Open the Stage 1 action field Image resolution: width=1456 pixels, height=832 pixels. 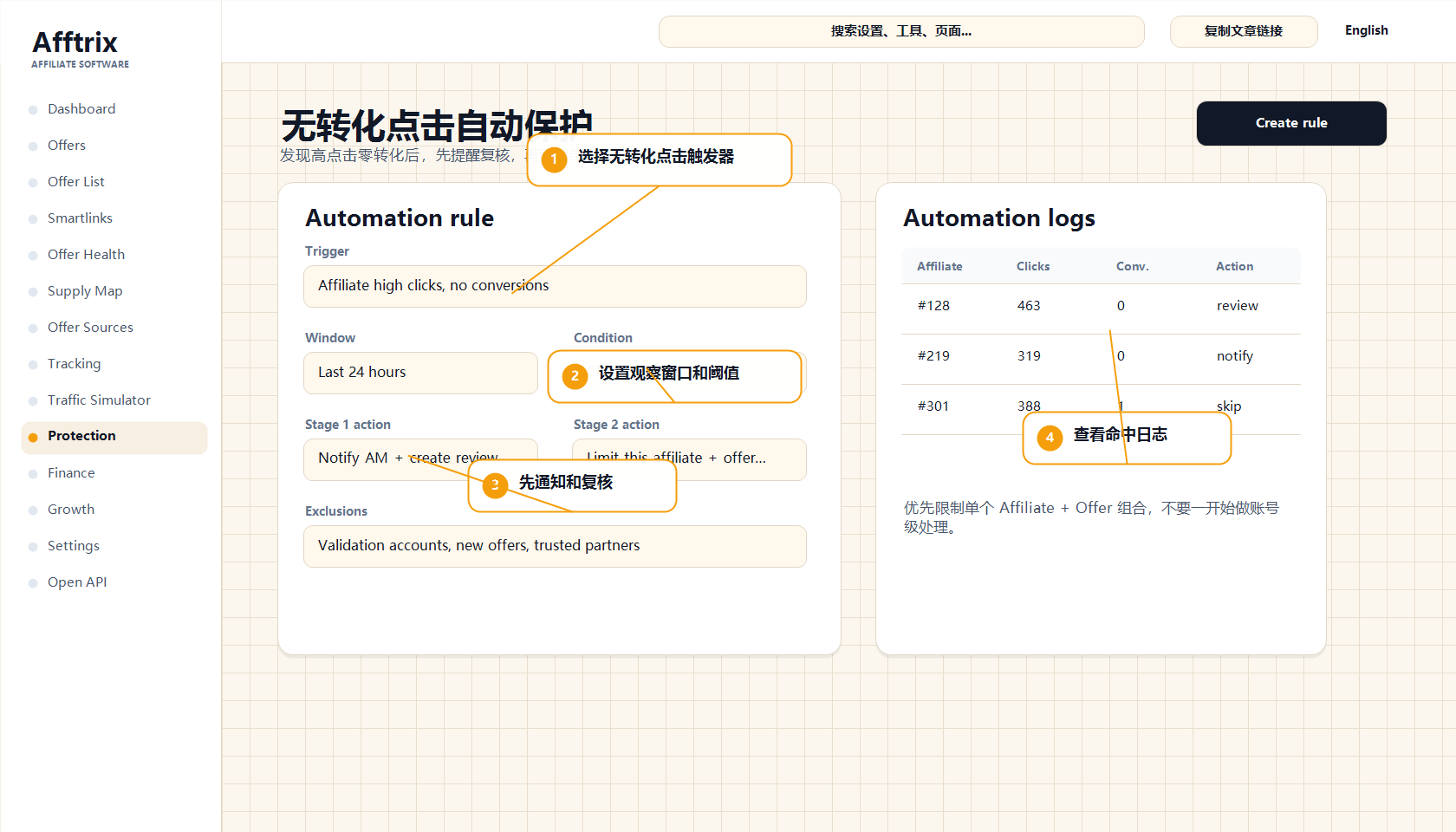420,459
